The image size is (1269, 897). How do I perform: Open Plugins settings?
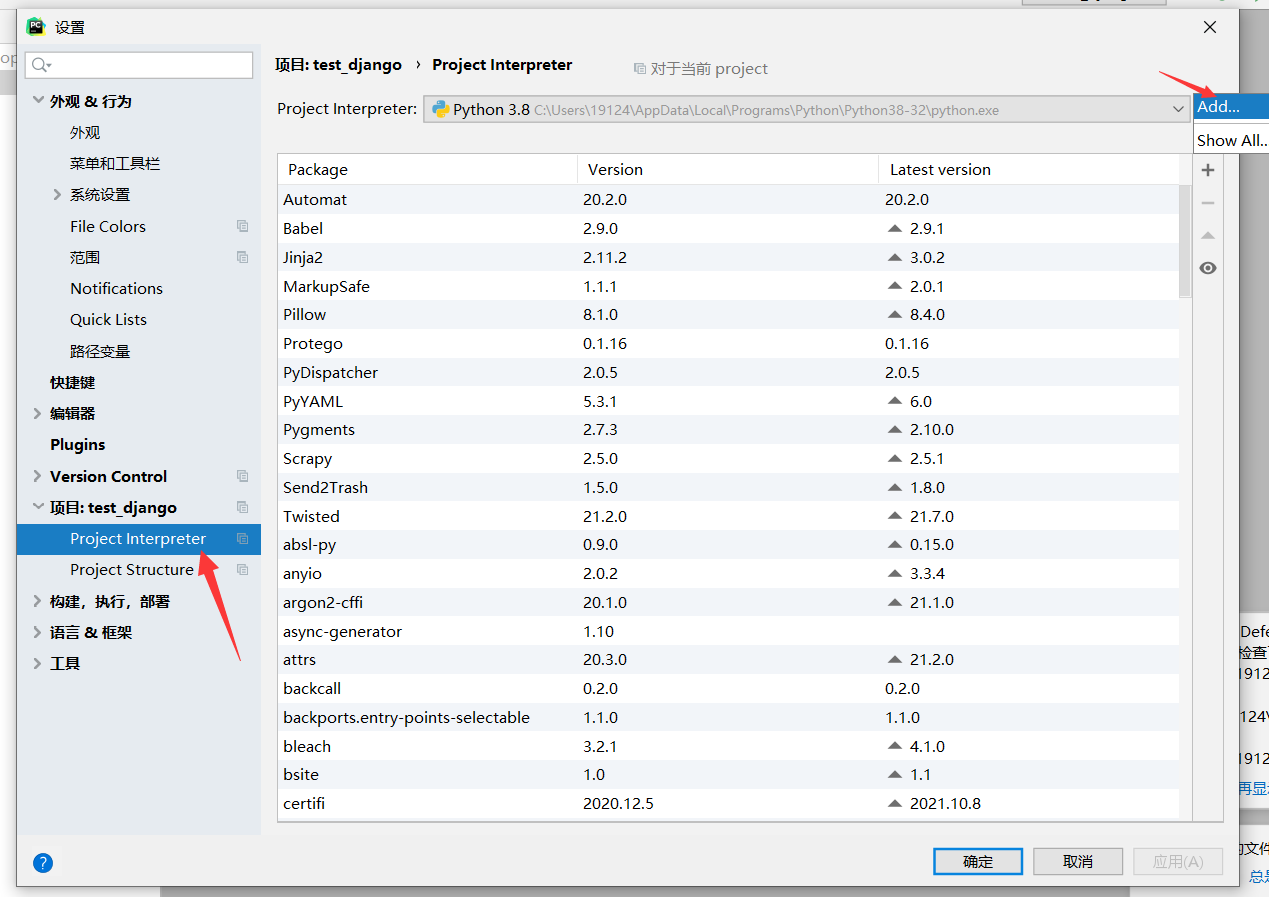77,444
